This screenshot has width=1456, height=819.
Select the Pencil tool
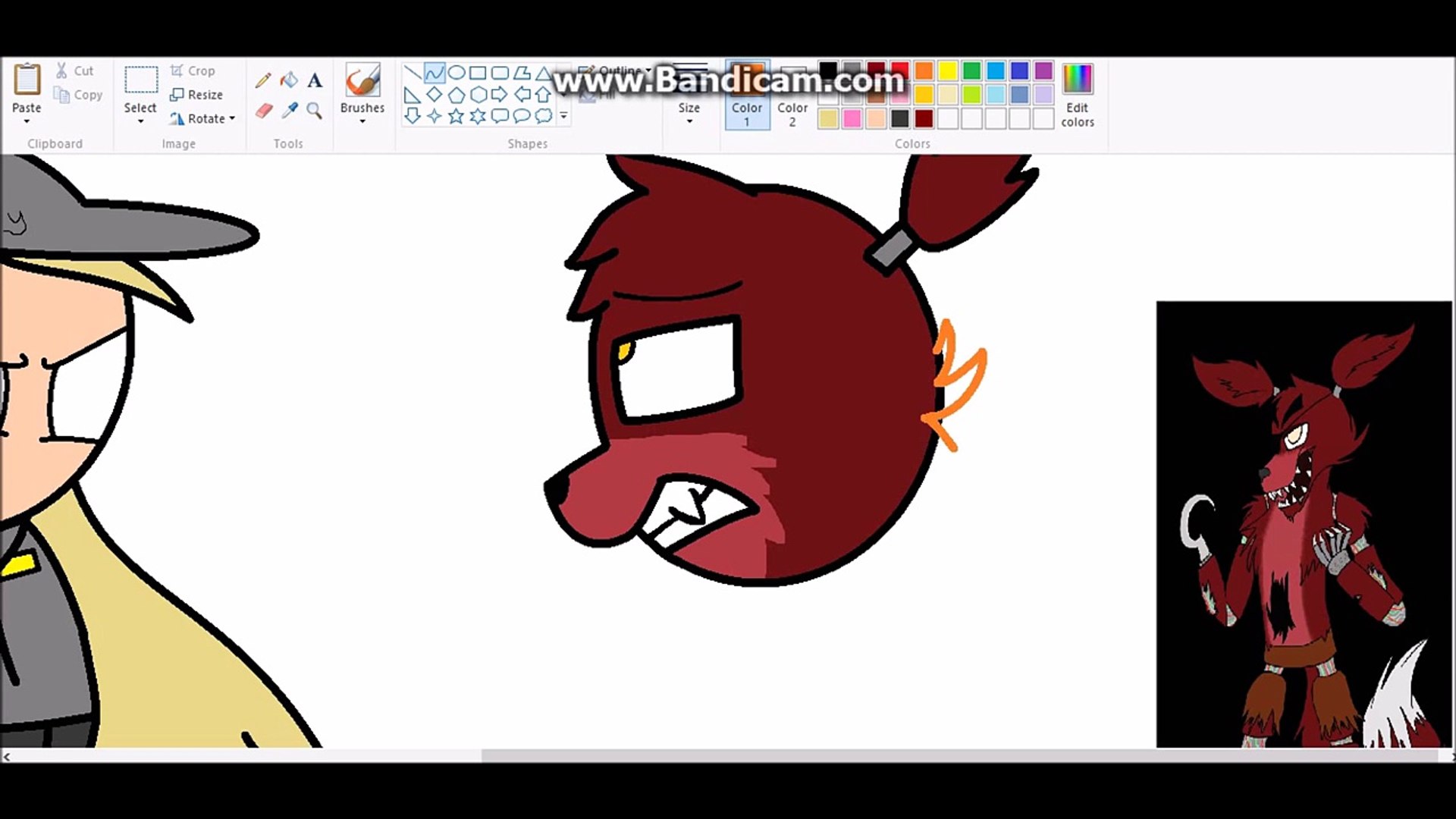(x=263, y=80)
